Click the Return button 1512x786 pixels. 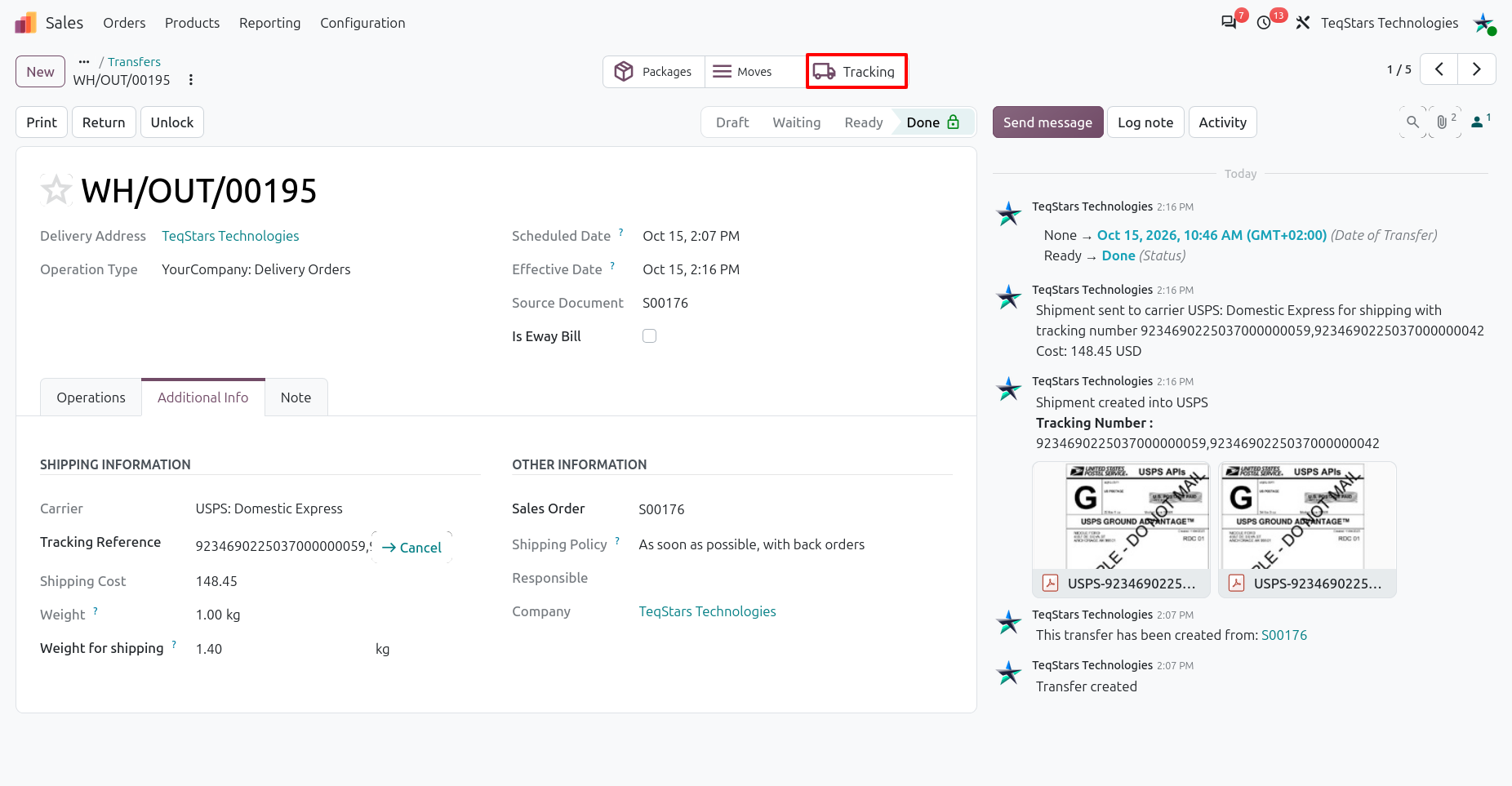(x=104, y=122)
